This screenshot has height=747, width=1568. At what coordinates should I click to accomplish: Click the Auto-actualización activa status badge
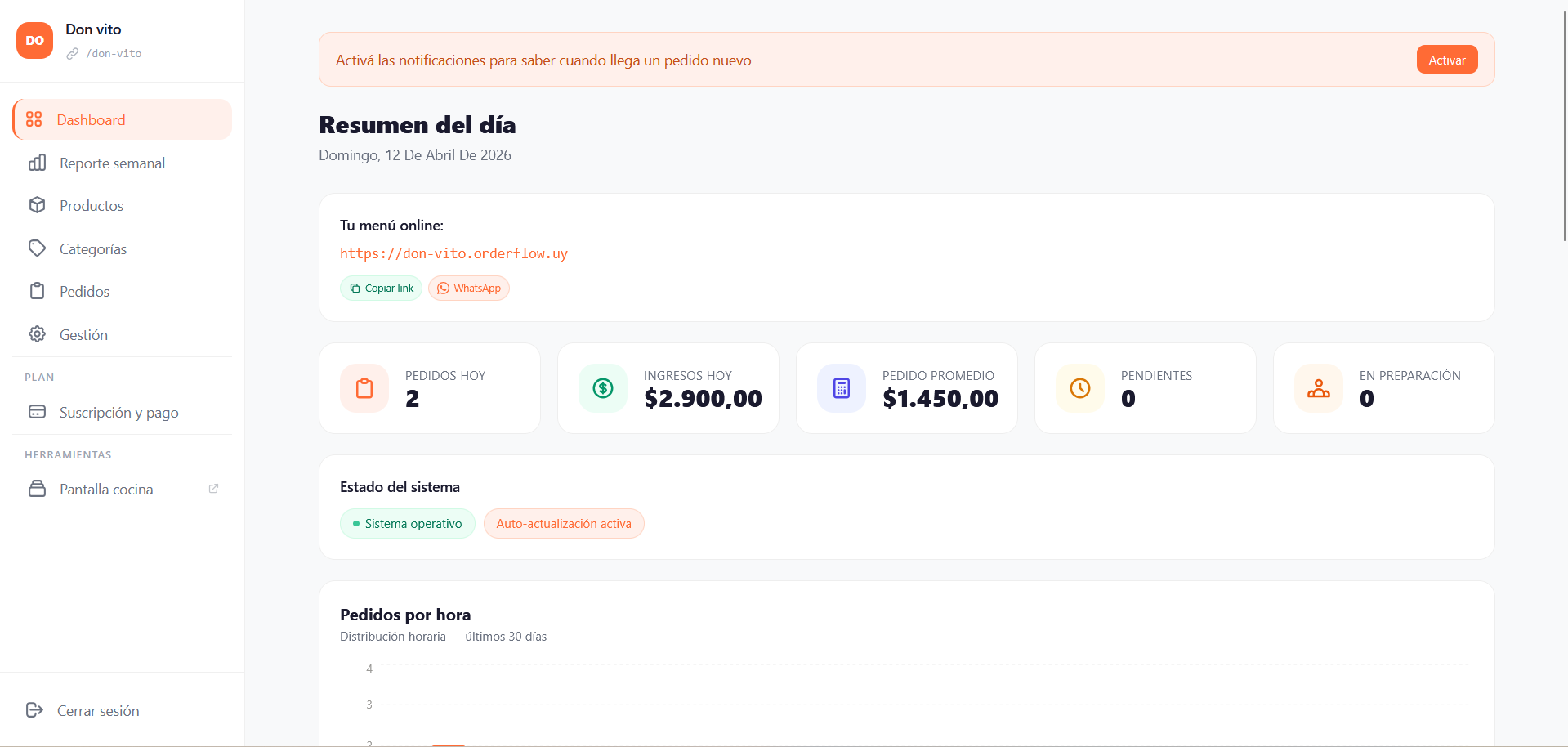(x=564, y=524)
